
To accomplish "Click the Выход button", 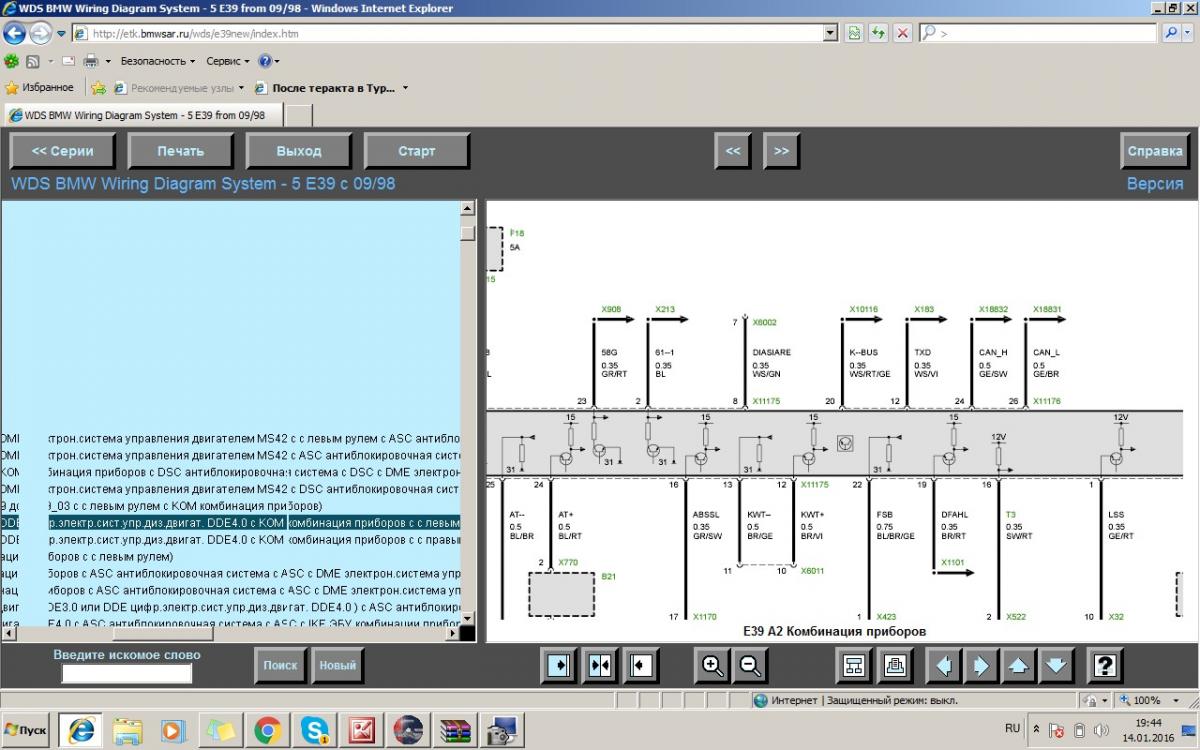I will point(299,151).
